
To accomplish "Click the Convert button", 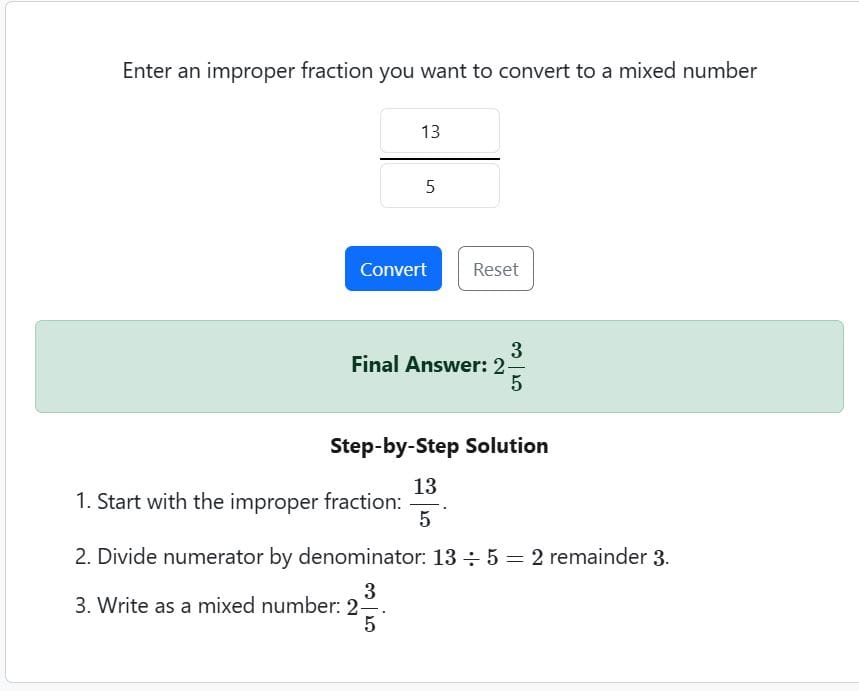I will [x=392, y=268].
